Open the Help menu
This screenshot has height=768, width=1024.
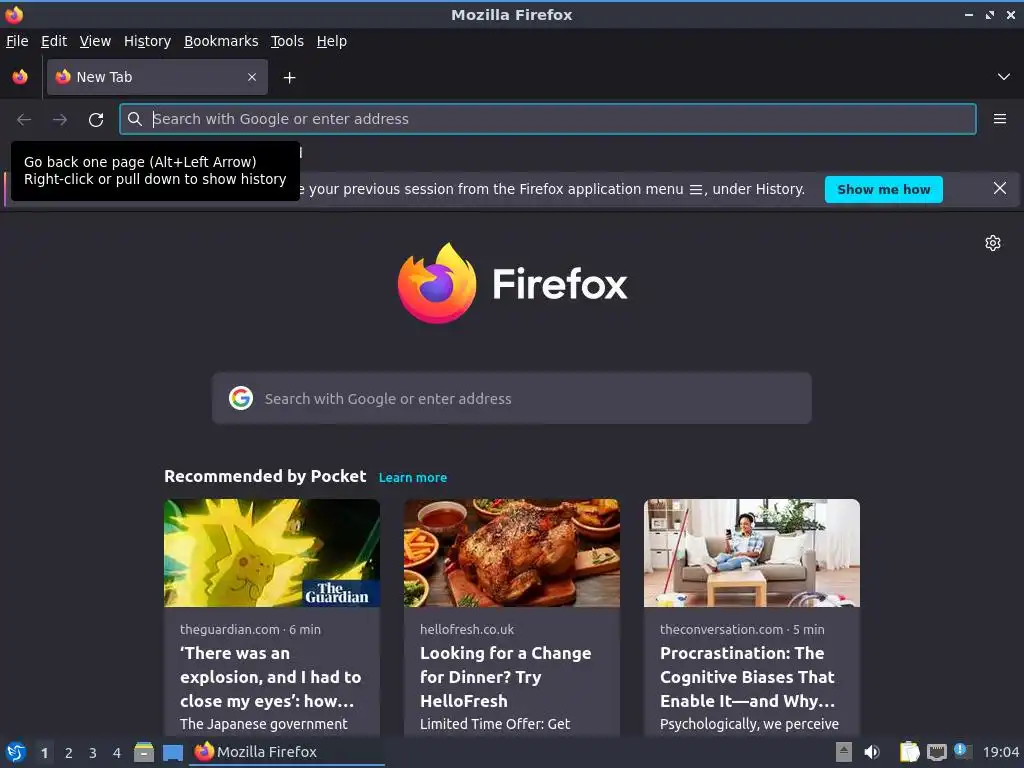coord(332,41)
